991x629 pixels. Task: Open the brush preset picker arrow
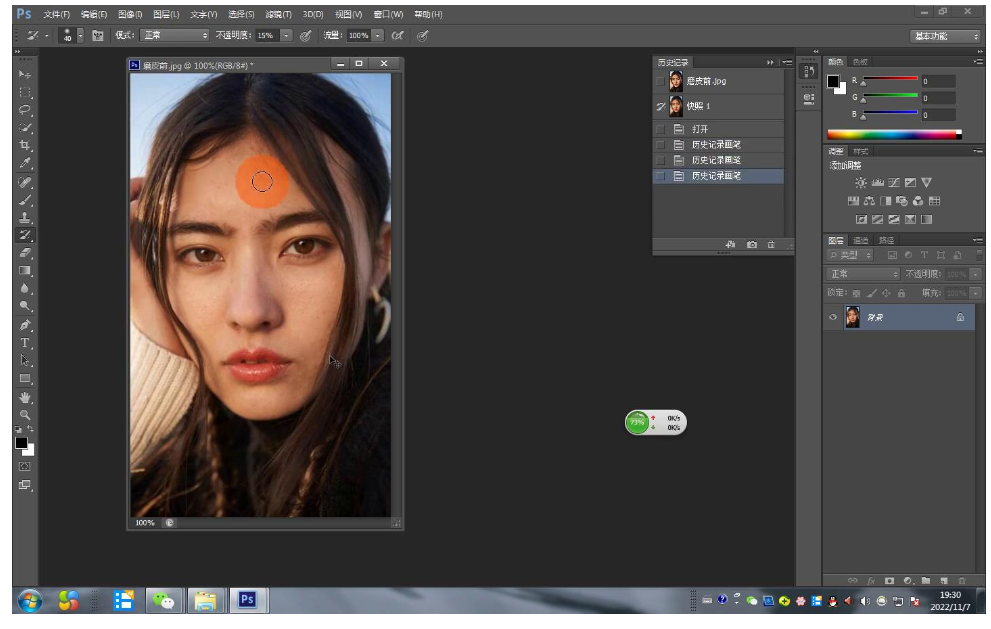pos(80,36)
